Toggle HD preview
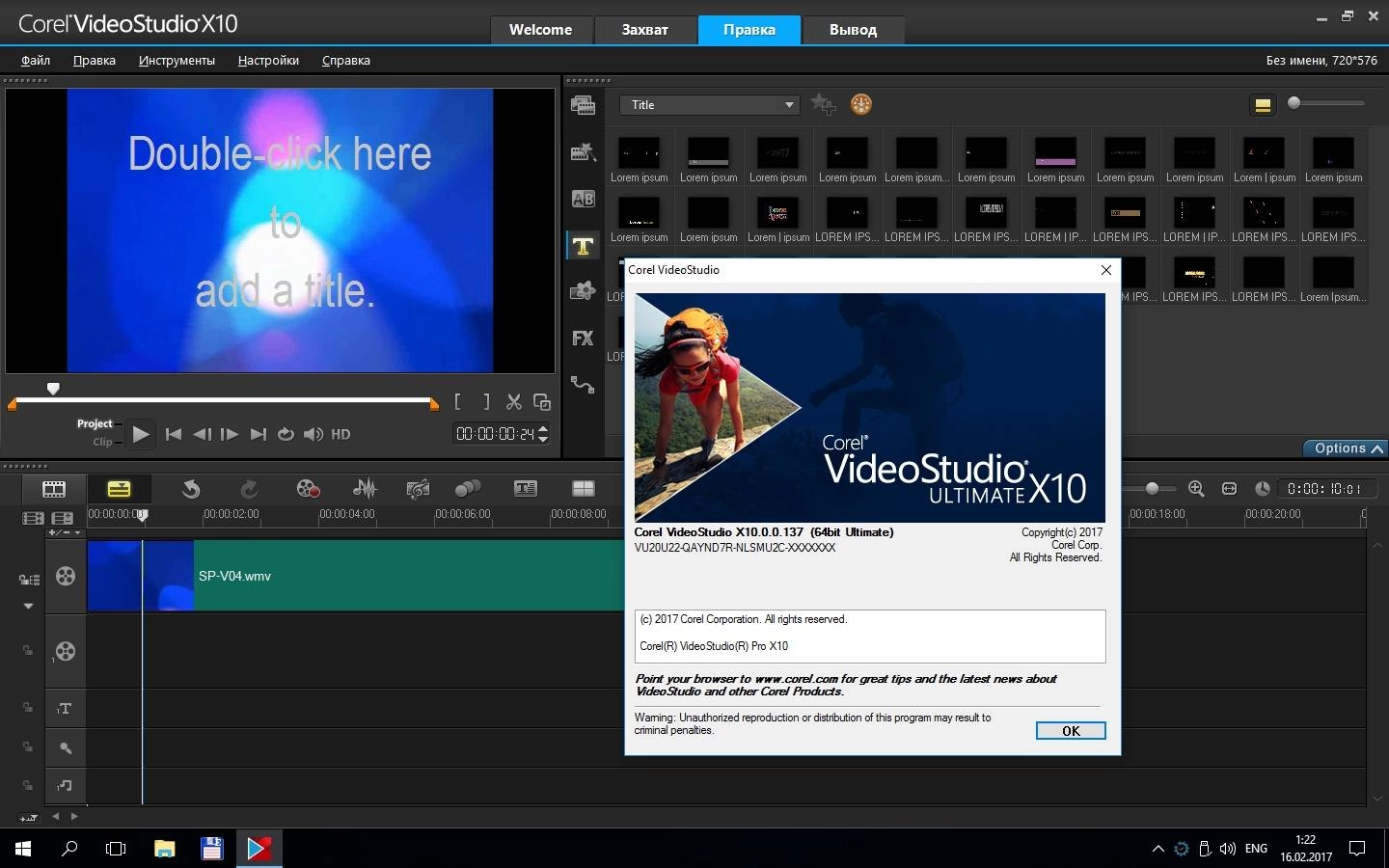Screen dimensions: 1389x868 (x=340, y=435)
